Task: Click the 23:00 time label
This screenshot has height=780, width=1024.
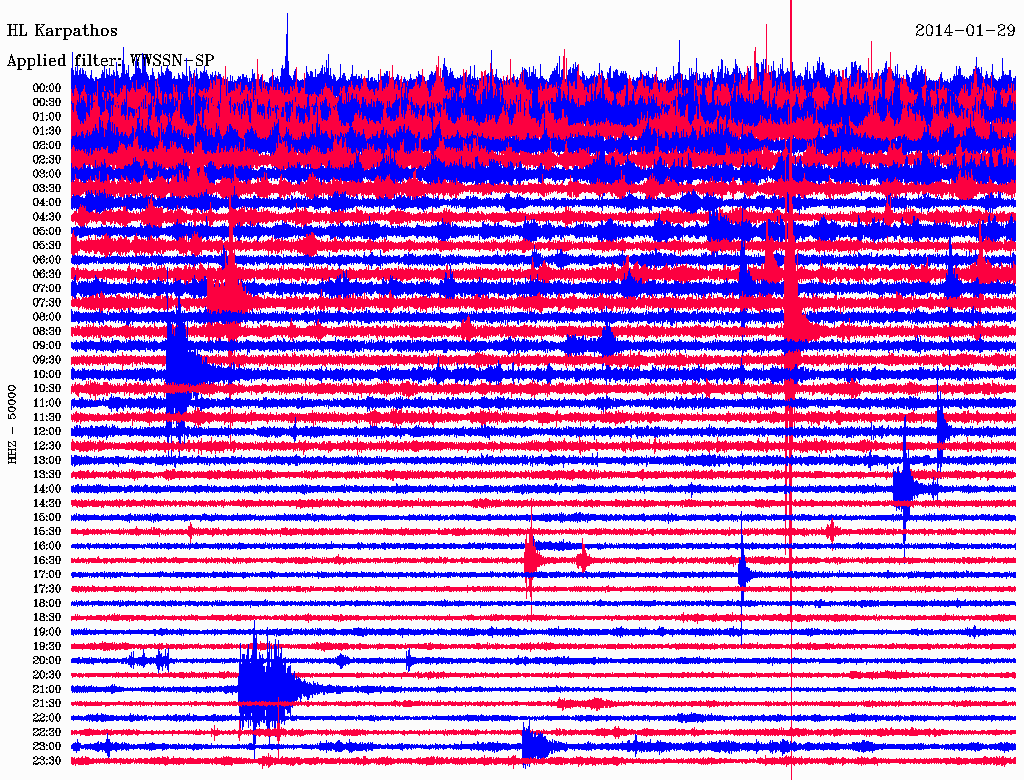Action: pos(47,746)
